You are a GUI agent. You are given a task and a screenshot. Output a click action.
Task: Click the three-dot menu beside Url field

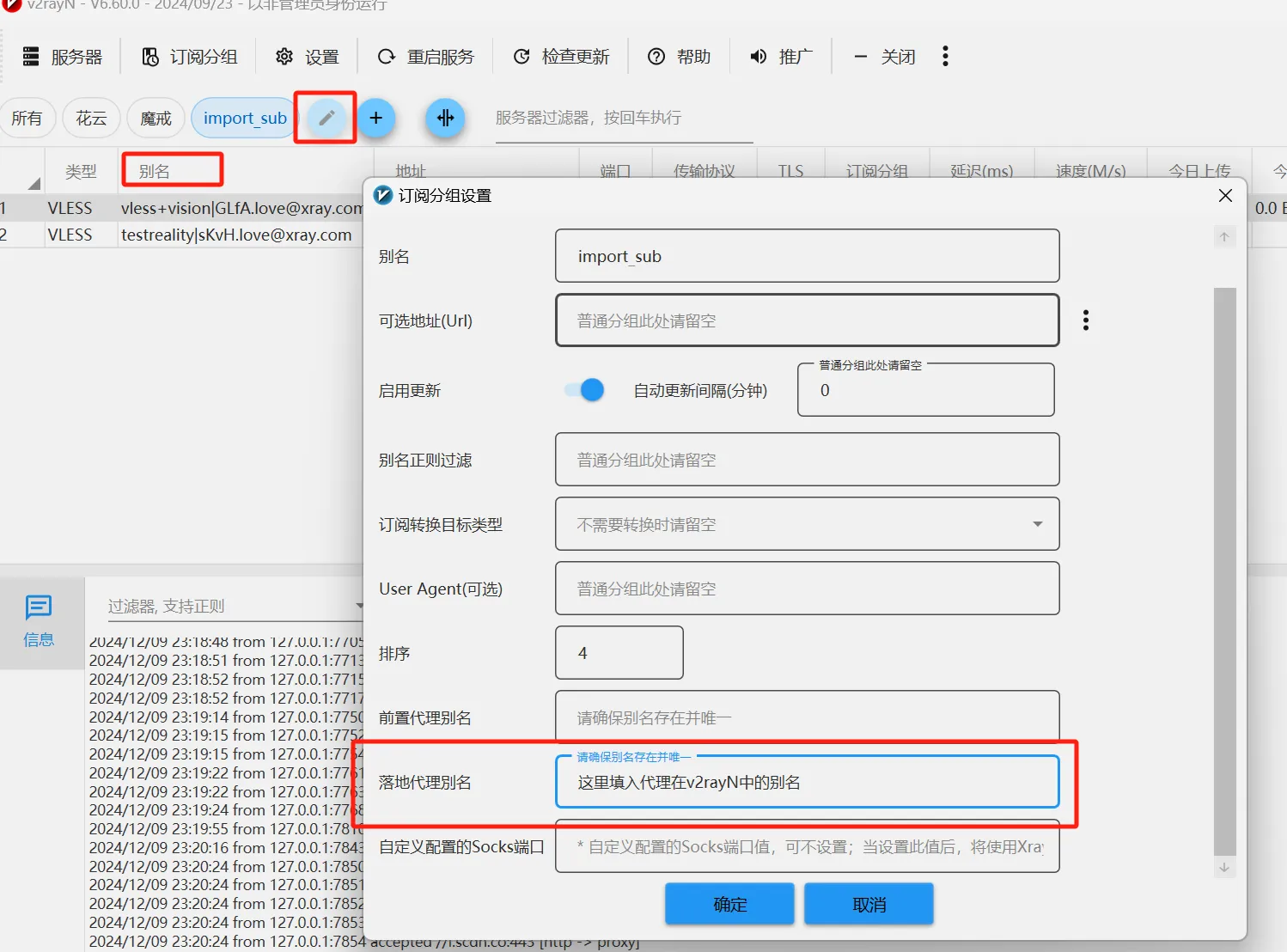coord(1086,320)
